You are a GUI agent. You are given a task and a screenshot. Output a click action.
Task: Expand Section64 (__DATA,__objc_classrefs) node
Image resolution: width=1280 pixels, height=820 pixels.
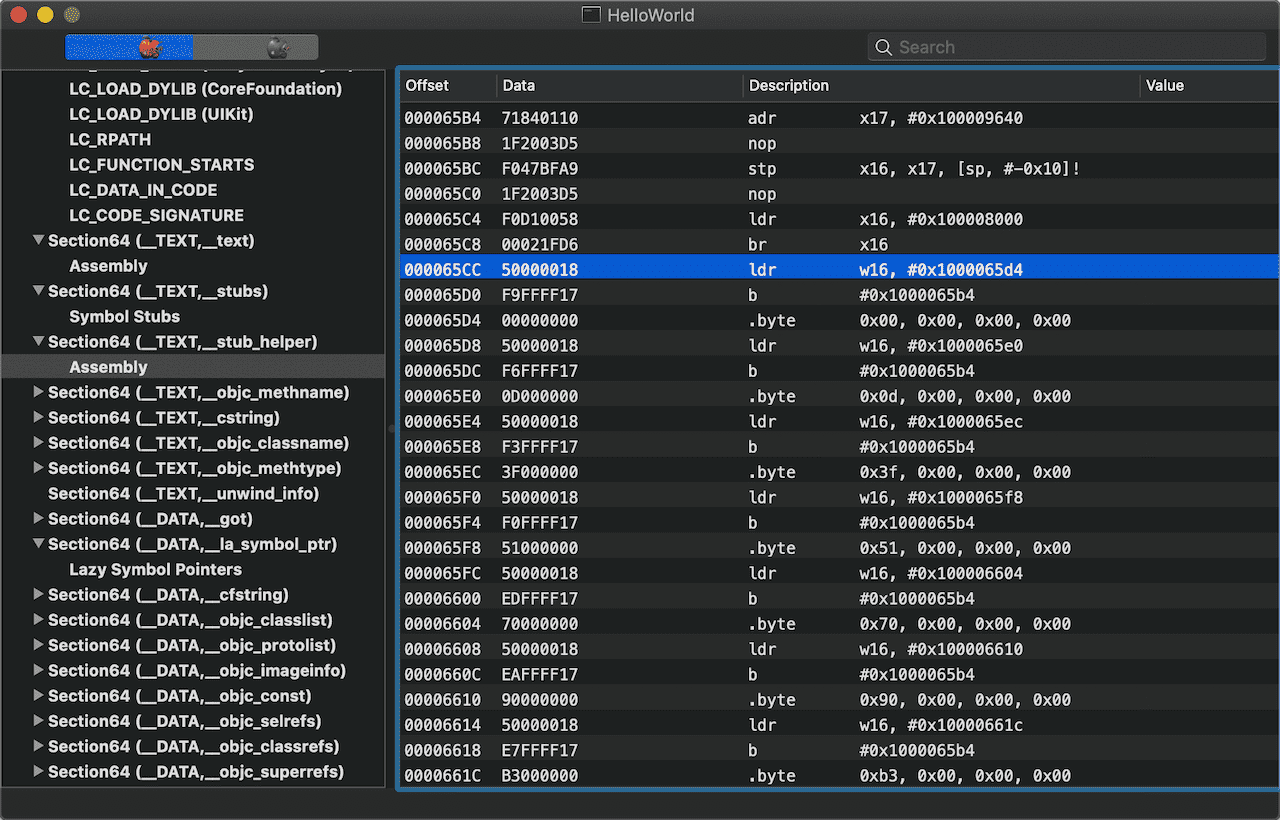point(39,746)
